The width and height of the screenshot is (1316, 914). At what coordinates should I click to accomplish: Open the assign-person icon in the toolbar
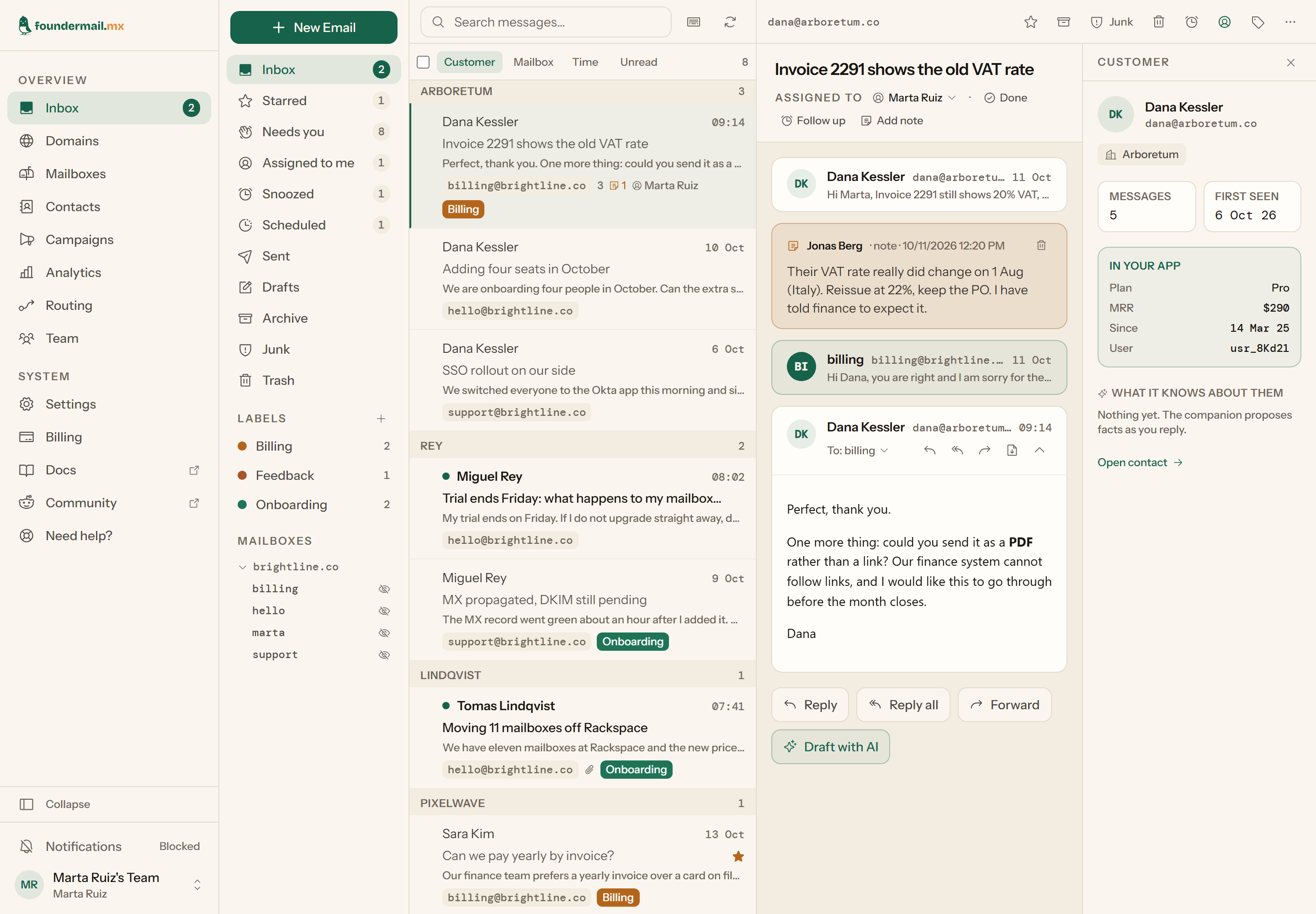point(1224,22)
